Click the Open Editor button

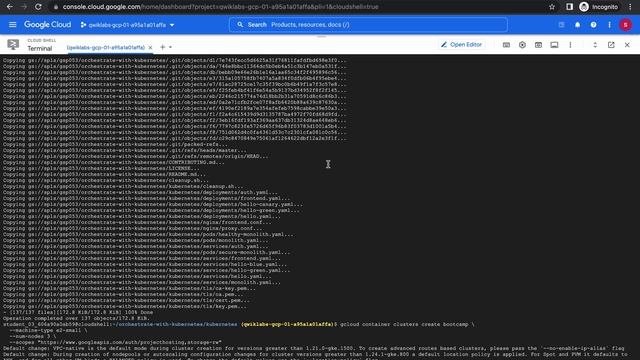click(x=462, y=44)
